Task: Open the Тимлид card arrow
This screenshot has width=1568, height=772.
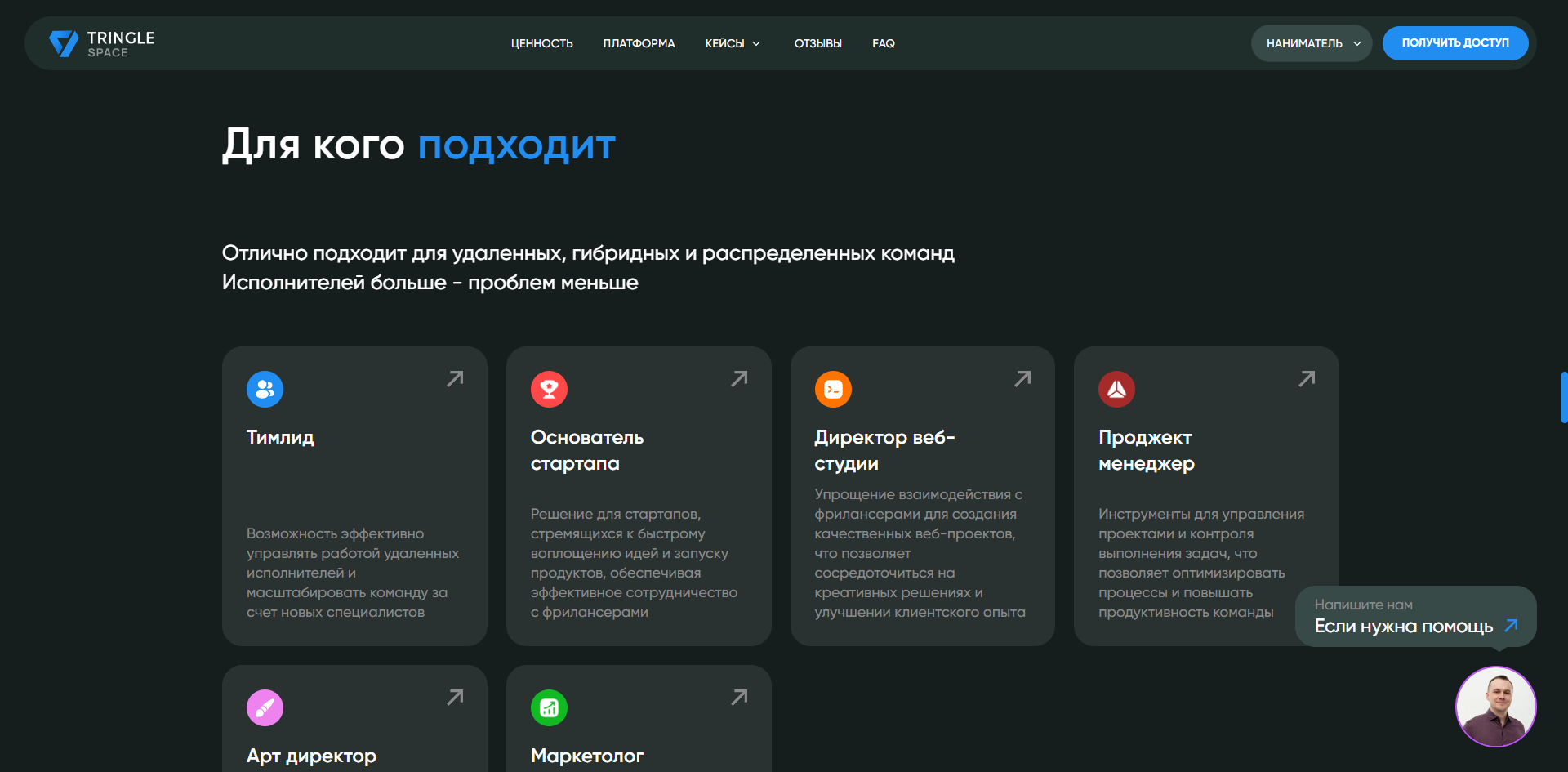Action: (x=455, y=378)
